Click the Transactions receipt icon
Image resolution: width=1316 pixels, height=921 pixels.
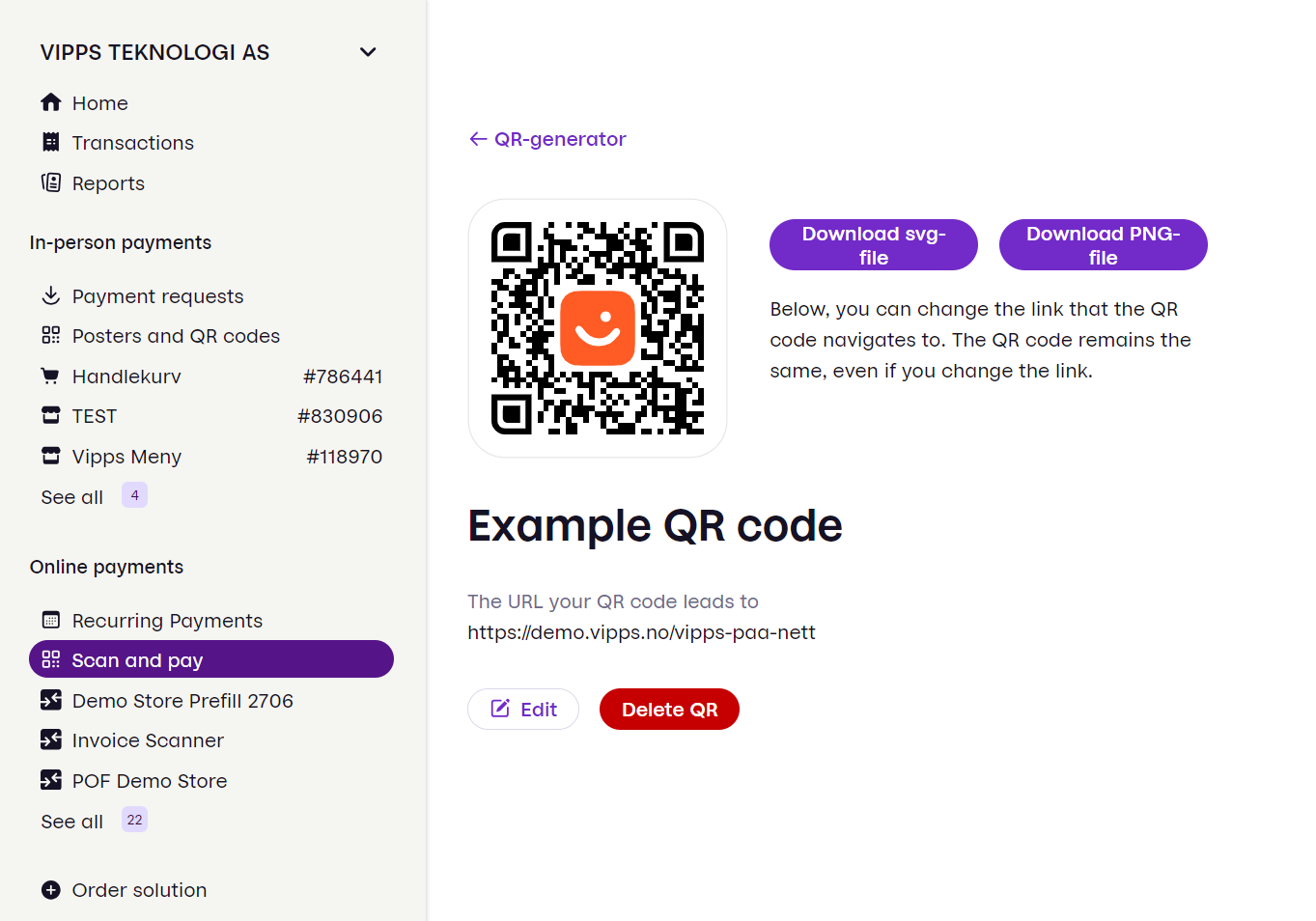[51, 142]
